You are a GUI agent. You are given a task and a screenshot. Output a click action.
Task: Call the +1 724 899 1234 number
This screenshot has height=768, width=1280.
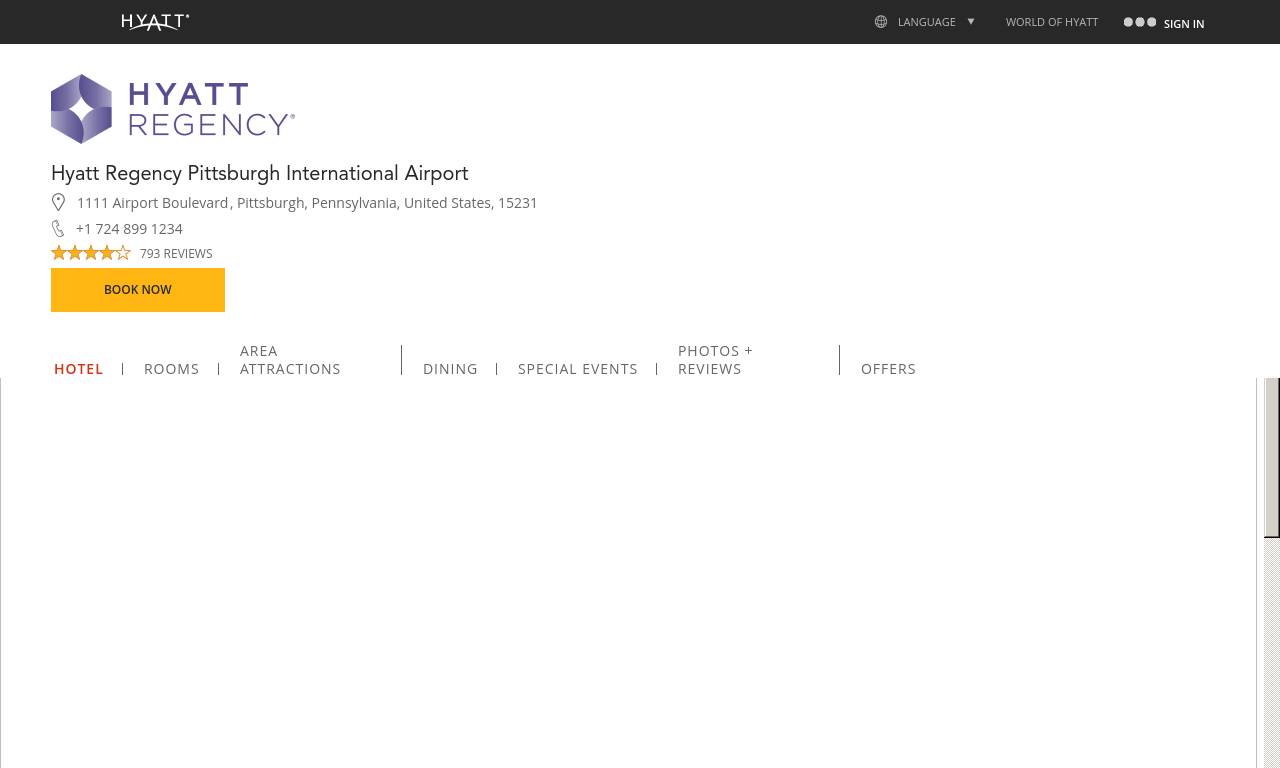(129, 229)
